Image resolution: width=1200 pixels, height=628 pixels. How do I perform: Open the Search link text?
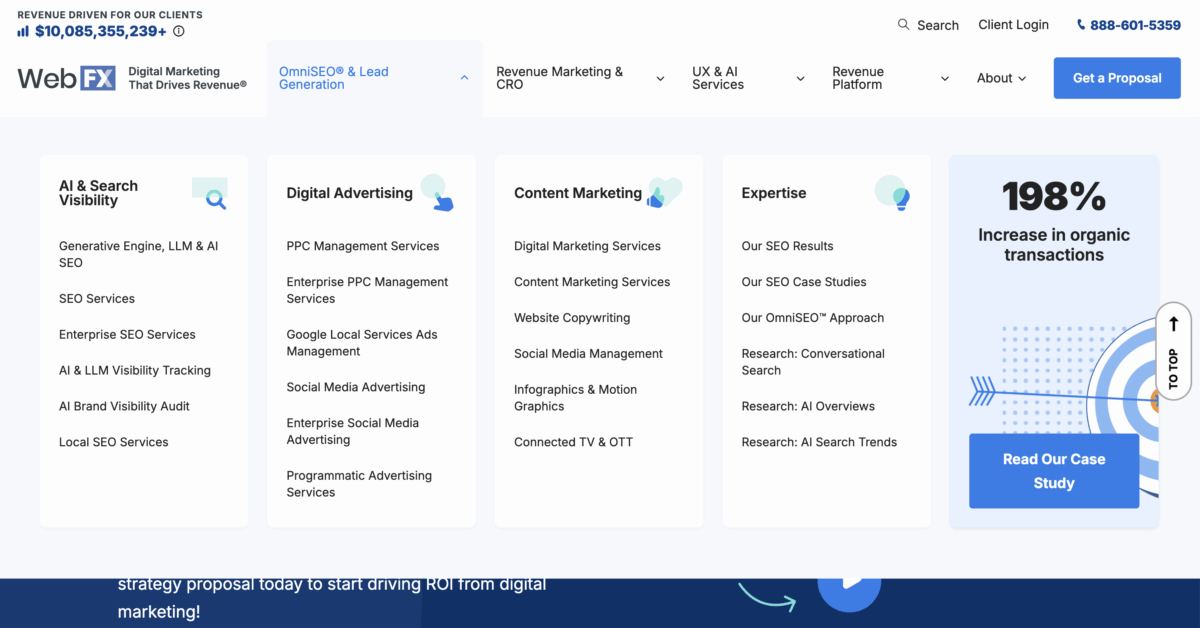click(938, 25)
